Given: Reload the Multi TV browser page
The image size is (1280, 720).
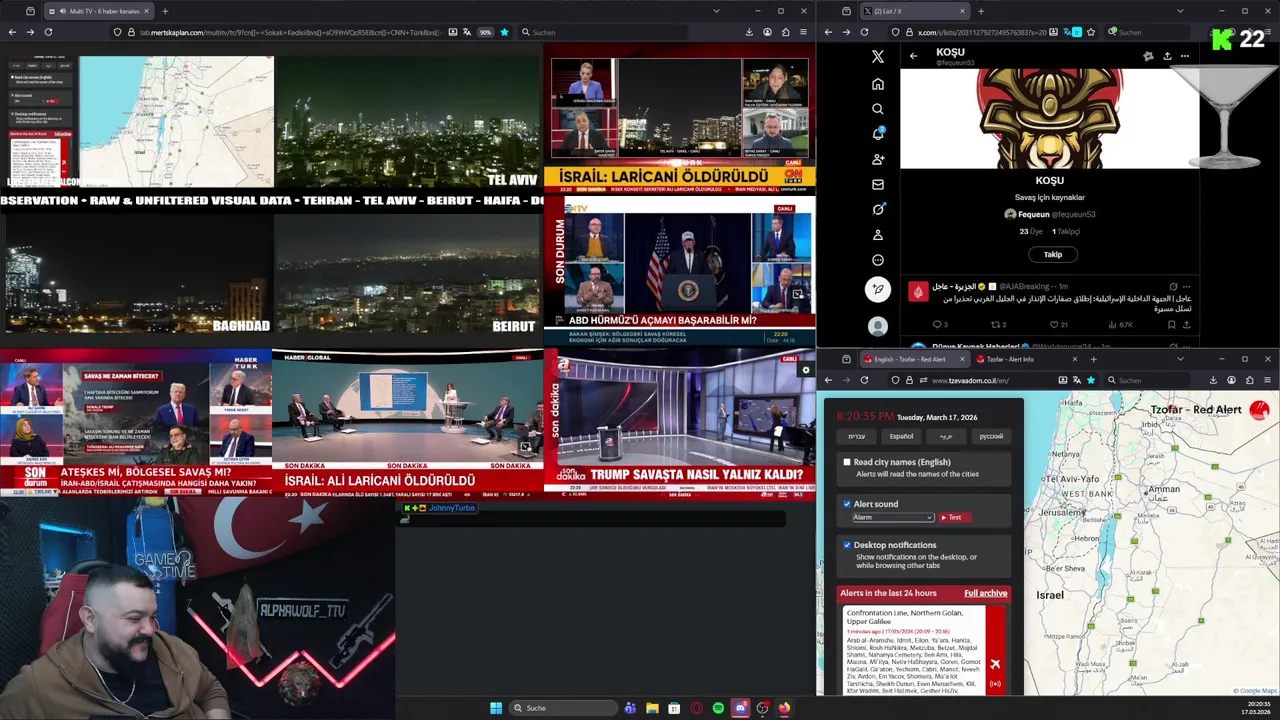Looking at the screenshot, I should (48, 32).
